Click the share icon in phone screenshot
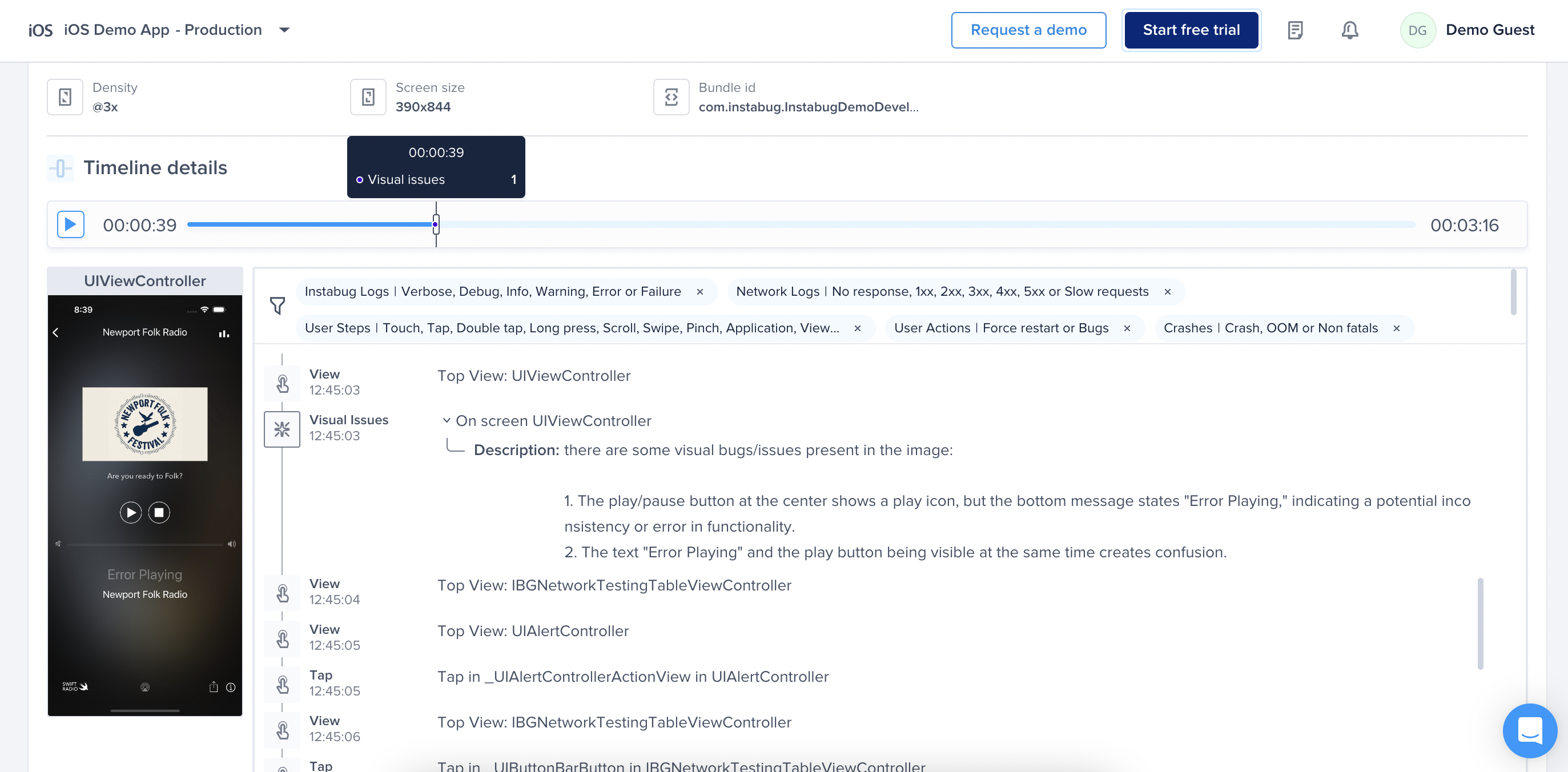This screenshot has width=1568, height=772. pos(214,687)
